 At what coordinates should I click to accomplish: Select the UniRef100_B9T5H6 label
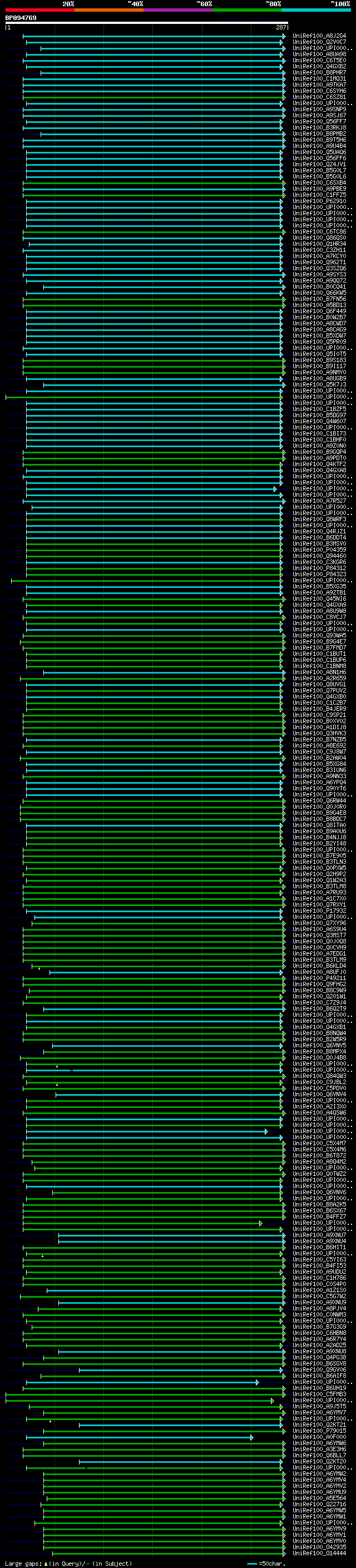(x=319, y=140)
